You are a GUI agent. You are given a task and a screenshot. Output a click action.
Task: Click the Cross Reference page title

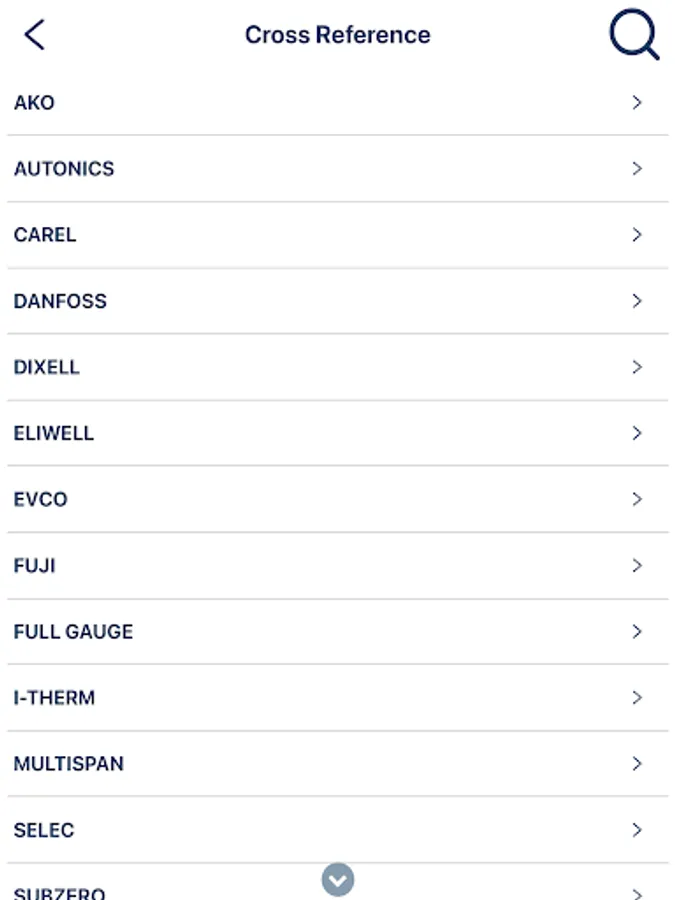(x=338, y=35)
